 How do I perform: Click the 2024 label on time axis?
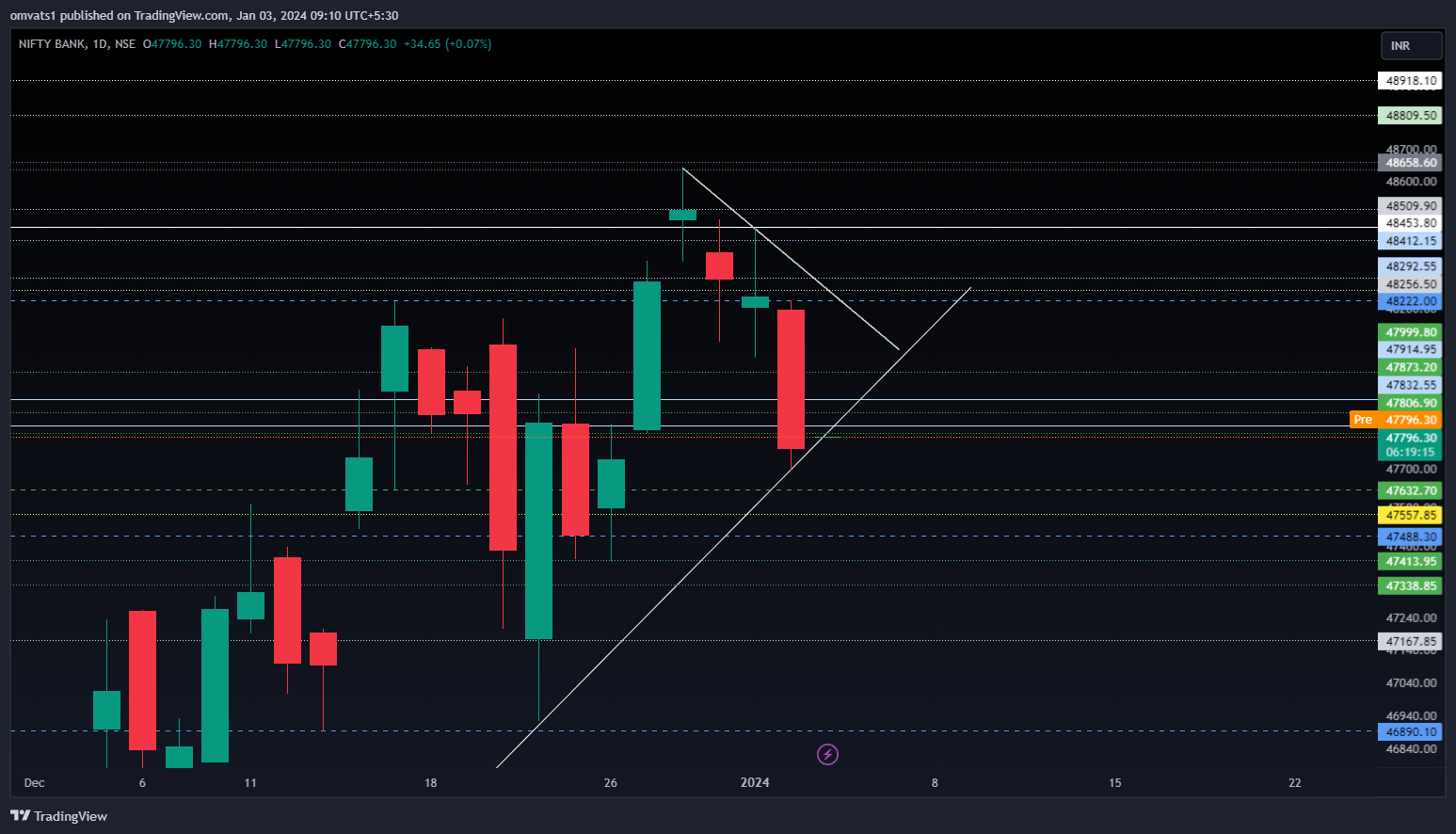click(x=755, y=783)
